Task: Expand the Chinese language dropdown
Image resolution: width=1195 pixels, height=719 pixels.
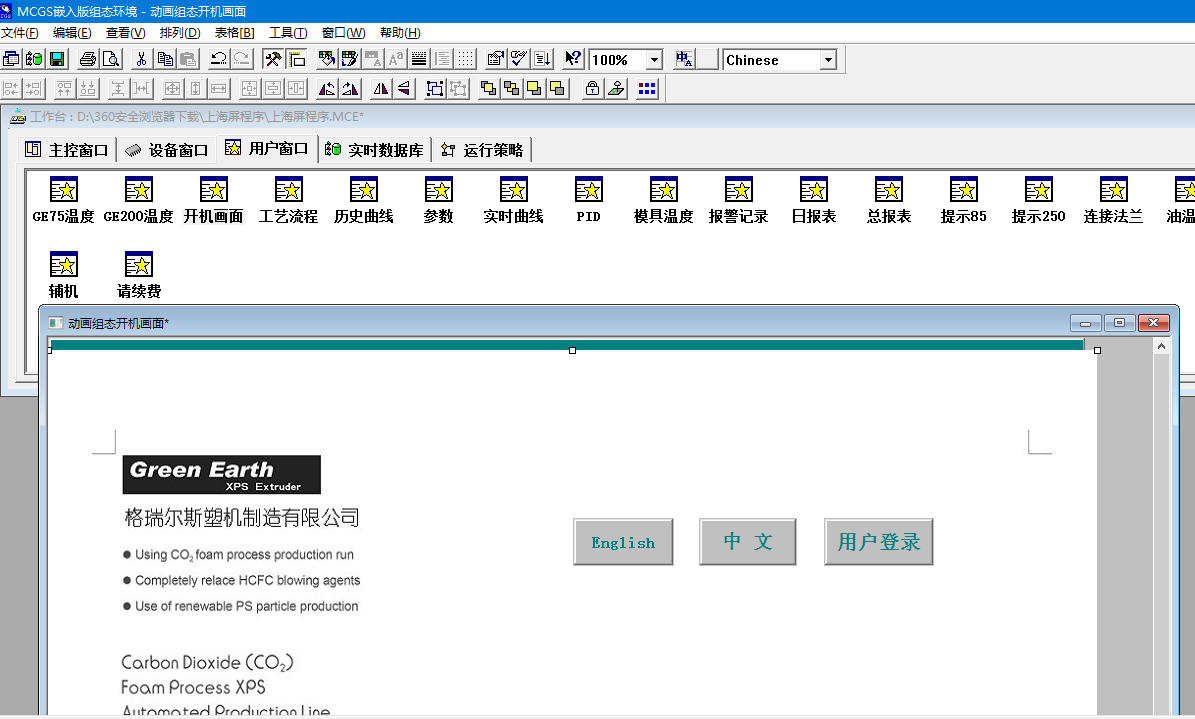Action: click(828, 60)
